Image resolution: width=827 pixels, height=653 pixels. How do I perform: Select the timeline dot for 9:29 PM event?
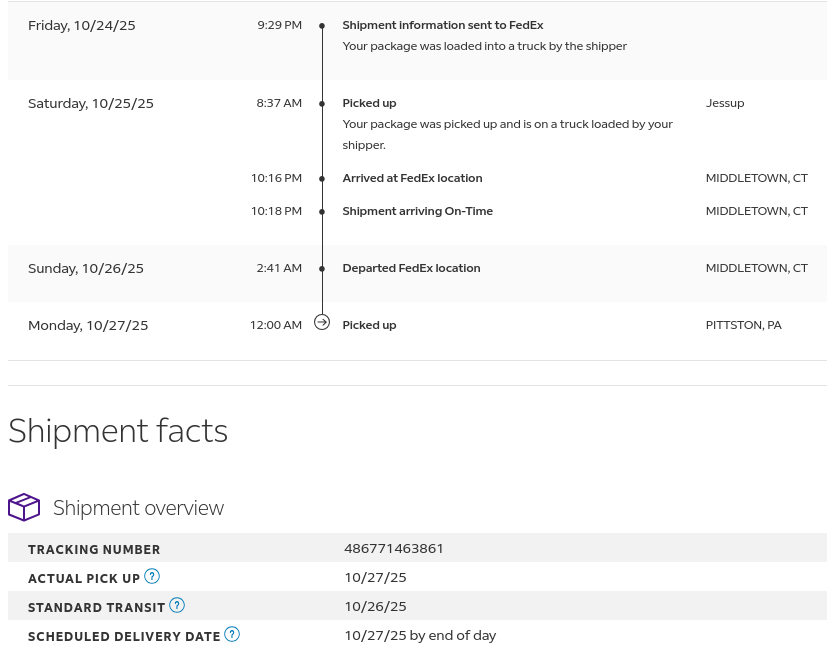click(322, 26)
